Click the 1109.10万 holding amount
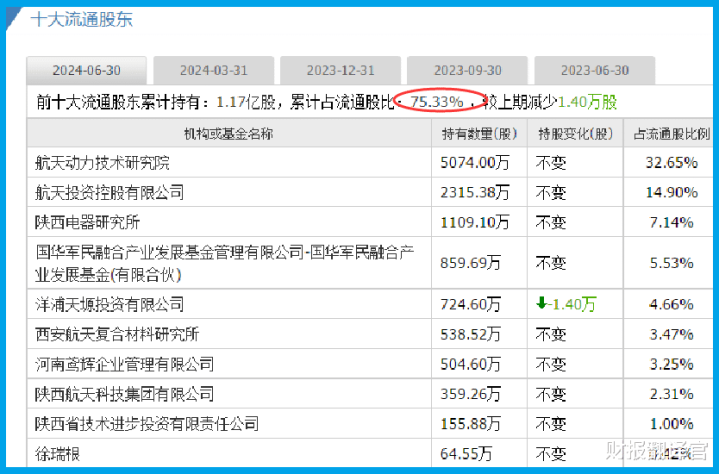The width and height of the screenshot is (719, 474). [475, 222]
